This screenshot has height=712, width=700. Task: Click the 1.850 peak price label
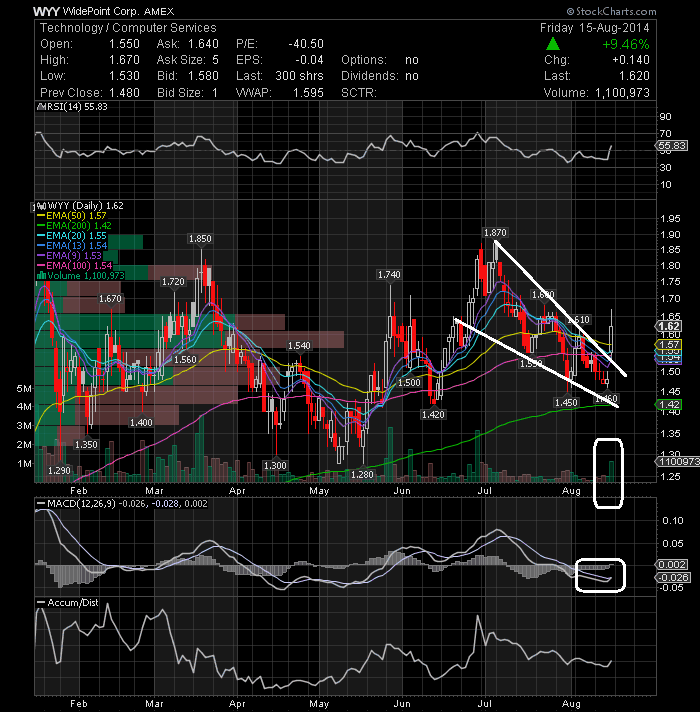(x=200, y=238)
